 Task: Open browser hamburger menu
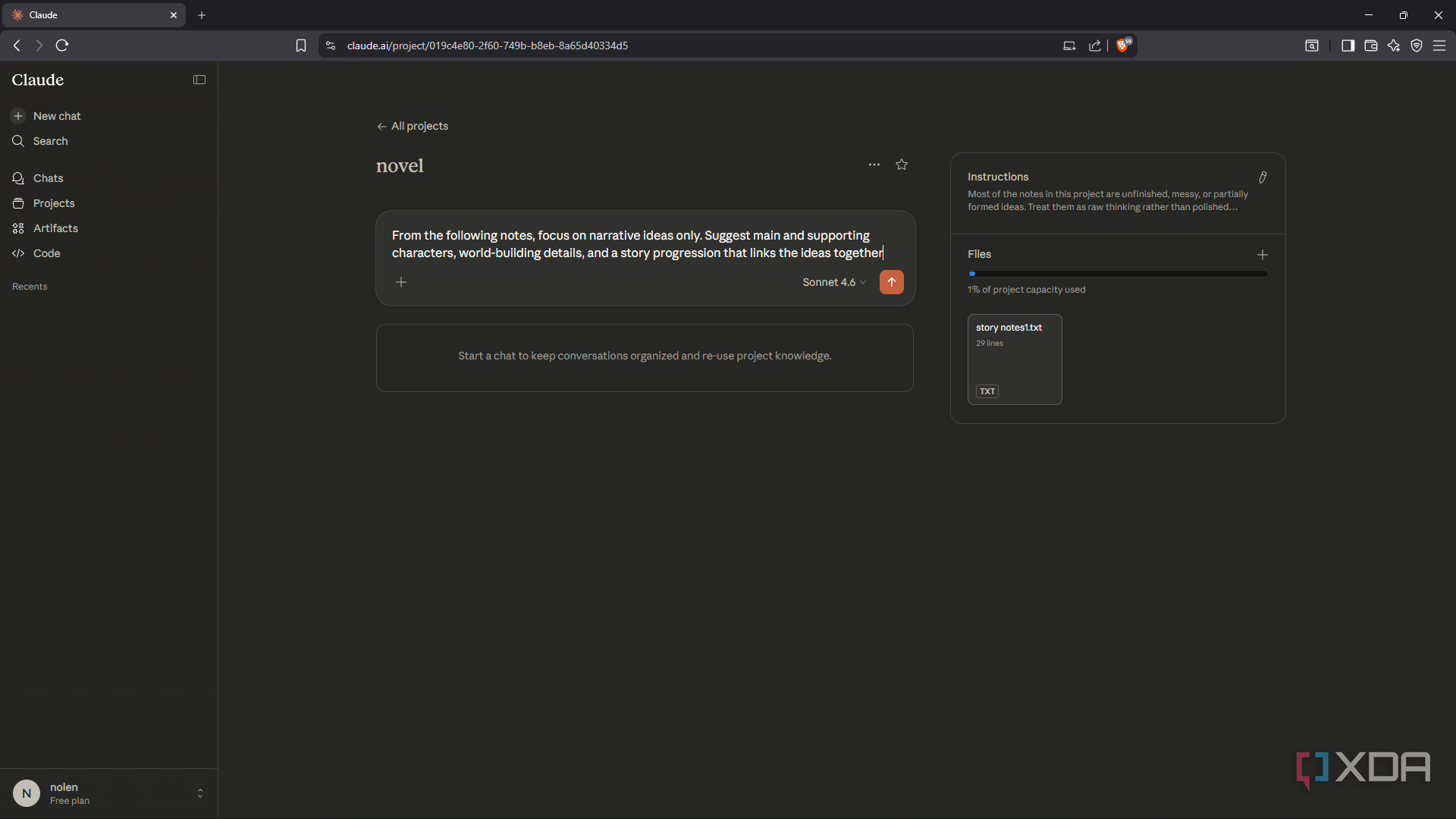click(1439, 45)
